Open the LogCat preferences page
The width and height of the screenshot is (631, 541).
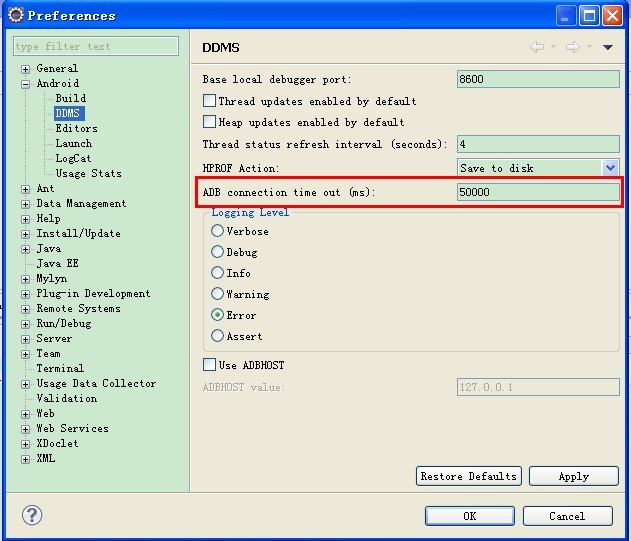[x=73, y=158]
